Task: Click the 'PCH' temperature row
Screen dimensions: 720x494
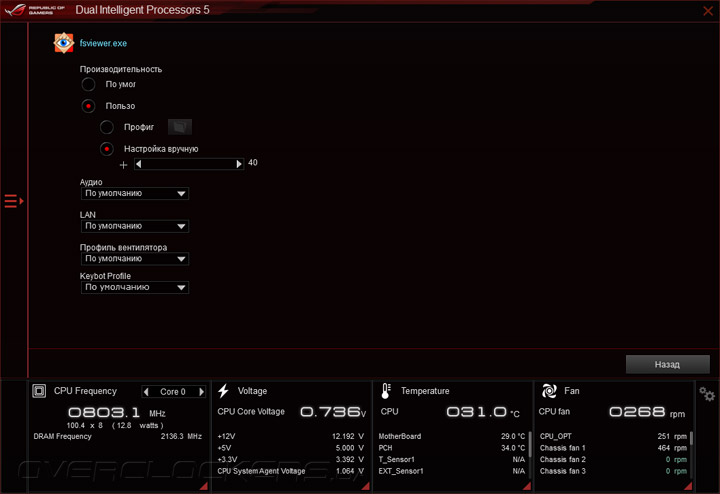Action: [x=452, y=448]
